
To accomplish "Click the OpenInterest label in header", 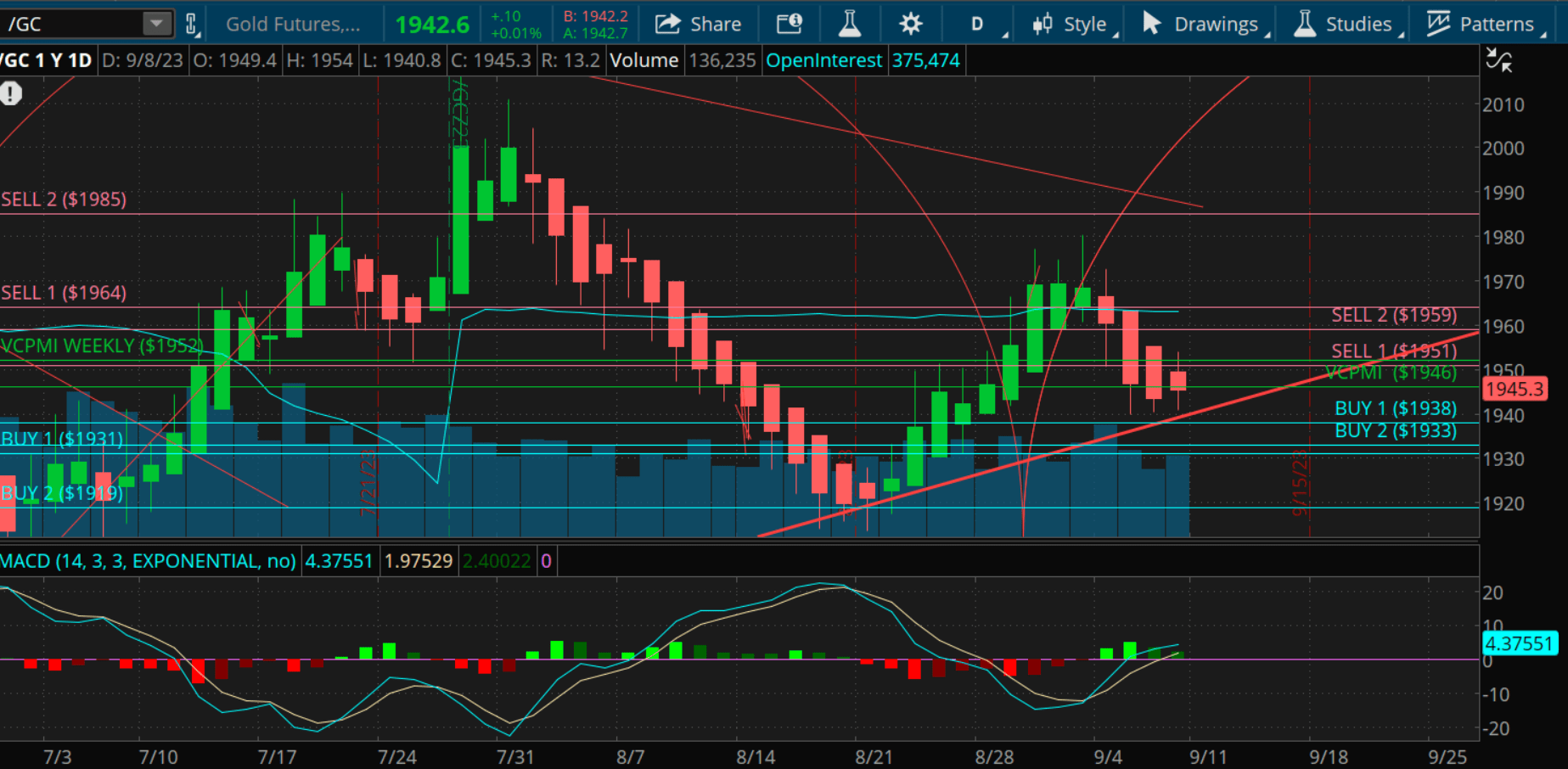I will (x=823, y=60).
